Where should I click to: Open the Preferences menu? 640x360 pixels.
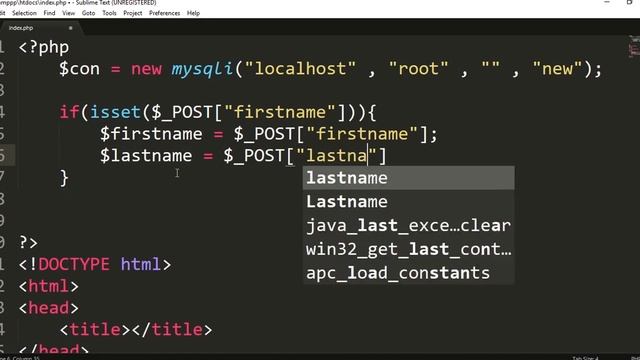pyautogui.click(x=164, y=13)
